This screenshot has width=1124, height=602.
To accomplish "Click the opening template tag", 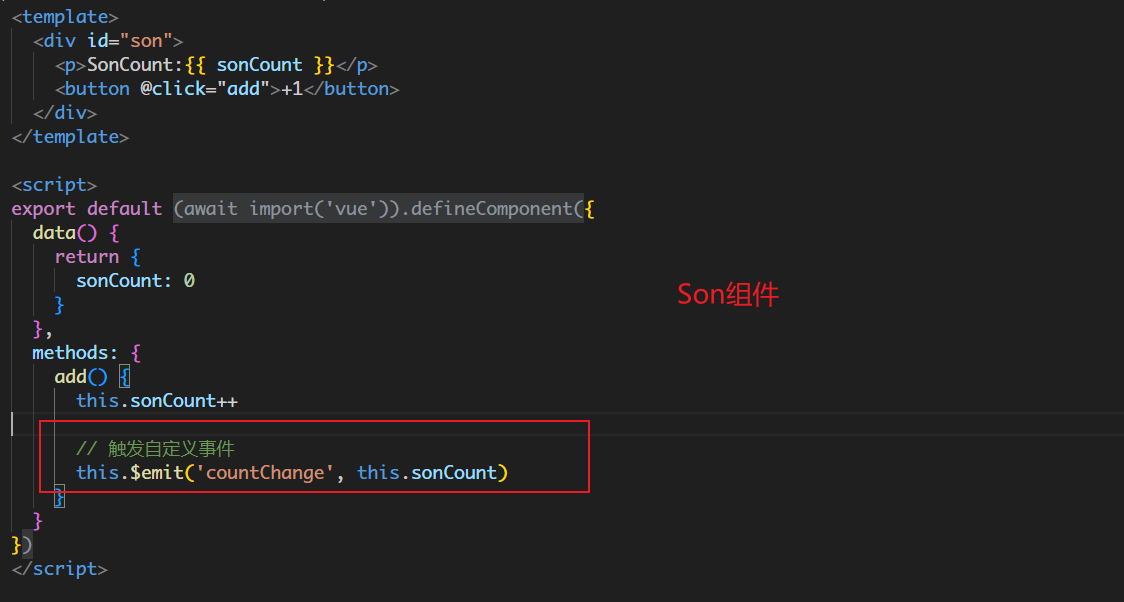I will point(65,16).
